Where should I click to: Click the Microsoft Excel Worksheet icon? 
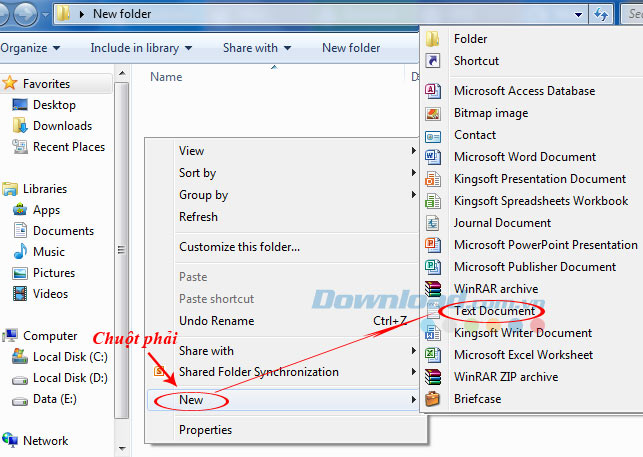point(433,355)
